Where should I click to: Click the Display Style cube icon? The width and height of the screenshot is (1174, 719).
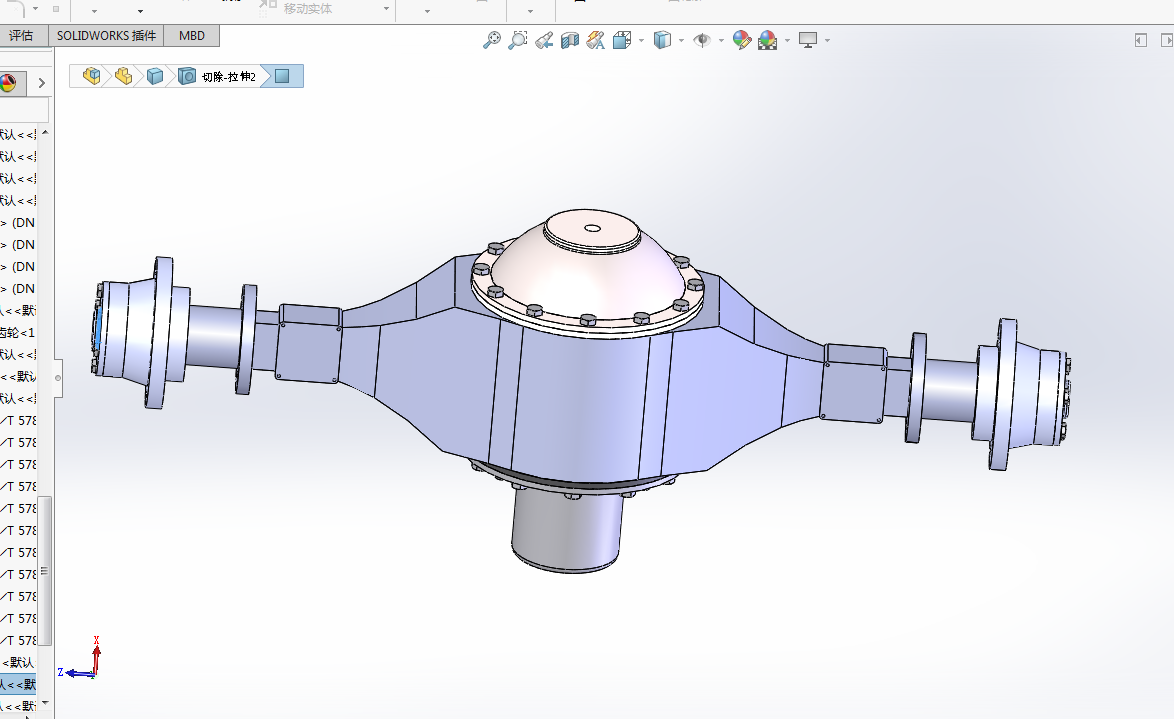[x=661, y=40]
